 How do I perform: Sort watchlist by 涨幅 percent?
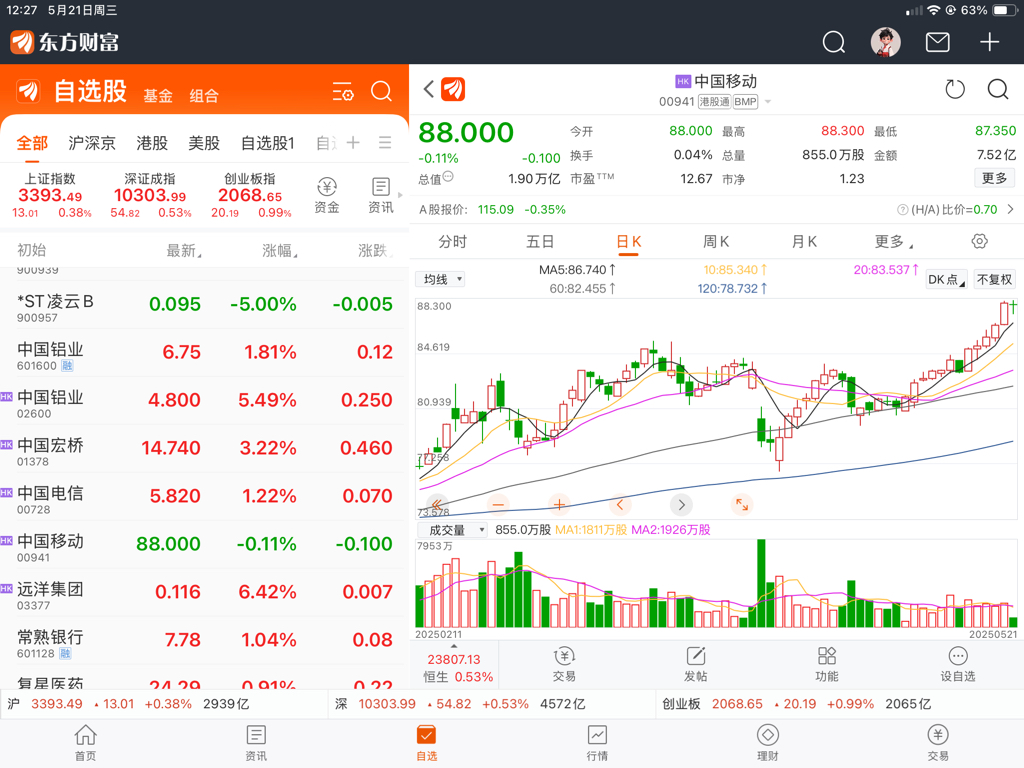(x=280, y=251)
